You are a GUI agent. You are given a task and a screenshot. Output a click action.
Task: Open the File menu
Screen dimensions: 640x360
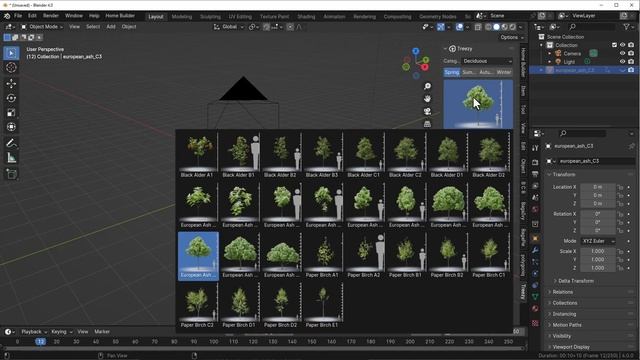click(18, 16)
